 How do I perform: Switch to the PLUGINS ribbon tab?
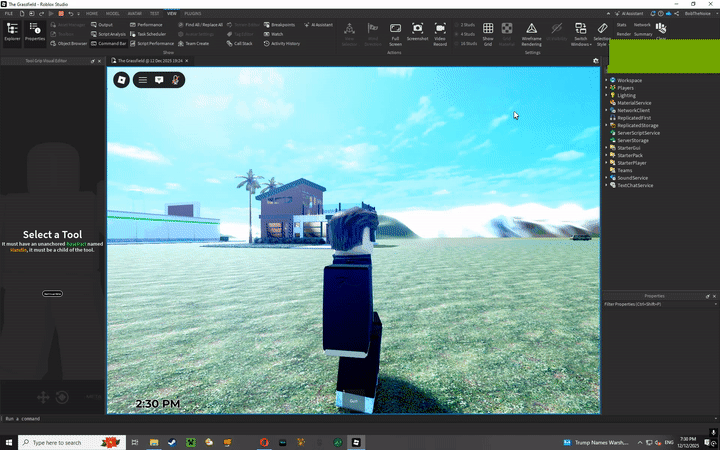coord(192,13)
